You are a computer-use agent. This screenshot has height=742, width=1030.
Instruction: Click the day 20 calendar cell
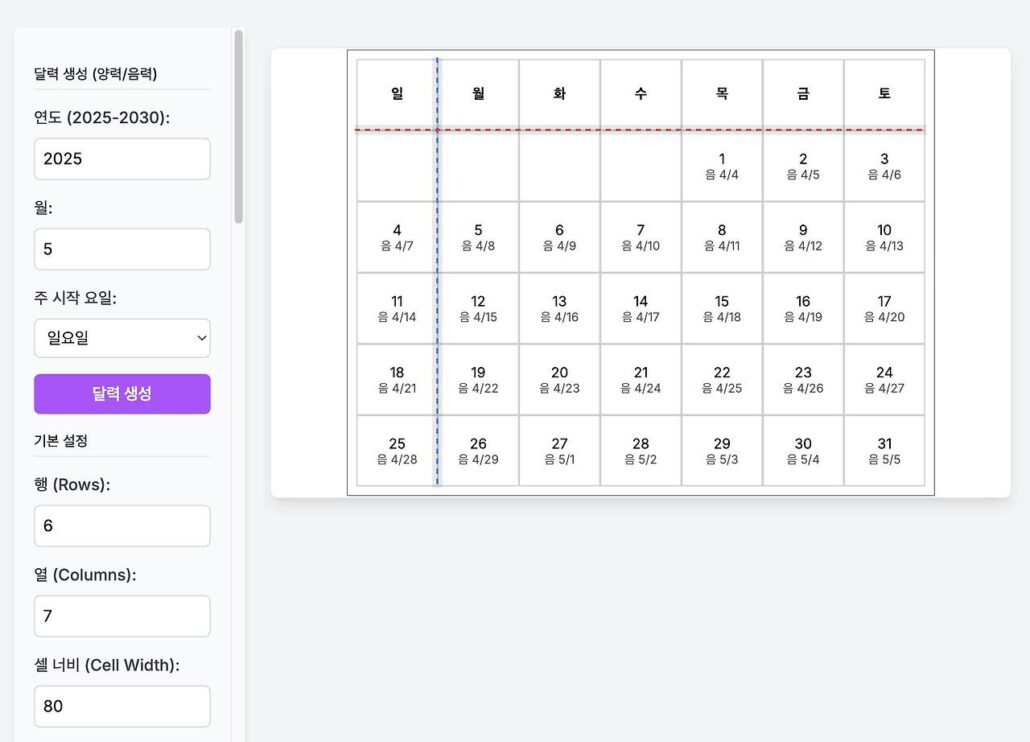click(x=559, y=380)
